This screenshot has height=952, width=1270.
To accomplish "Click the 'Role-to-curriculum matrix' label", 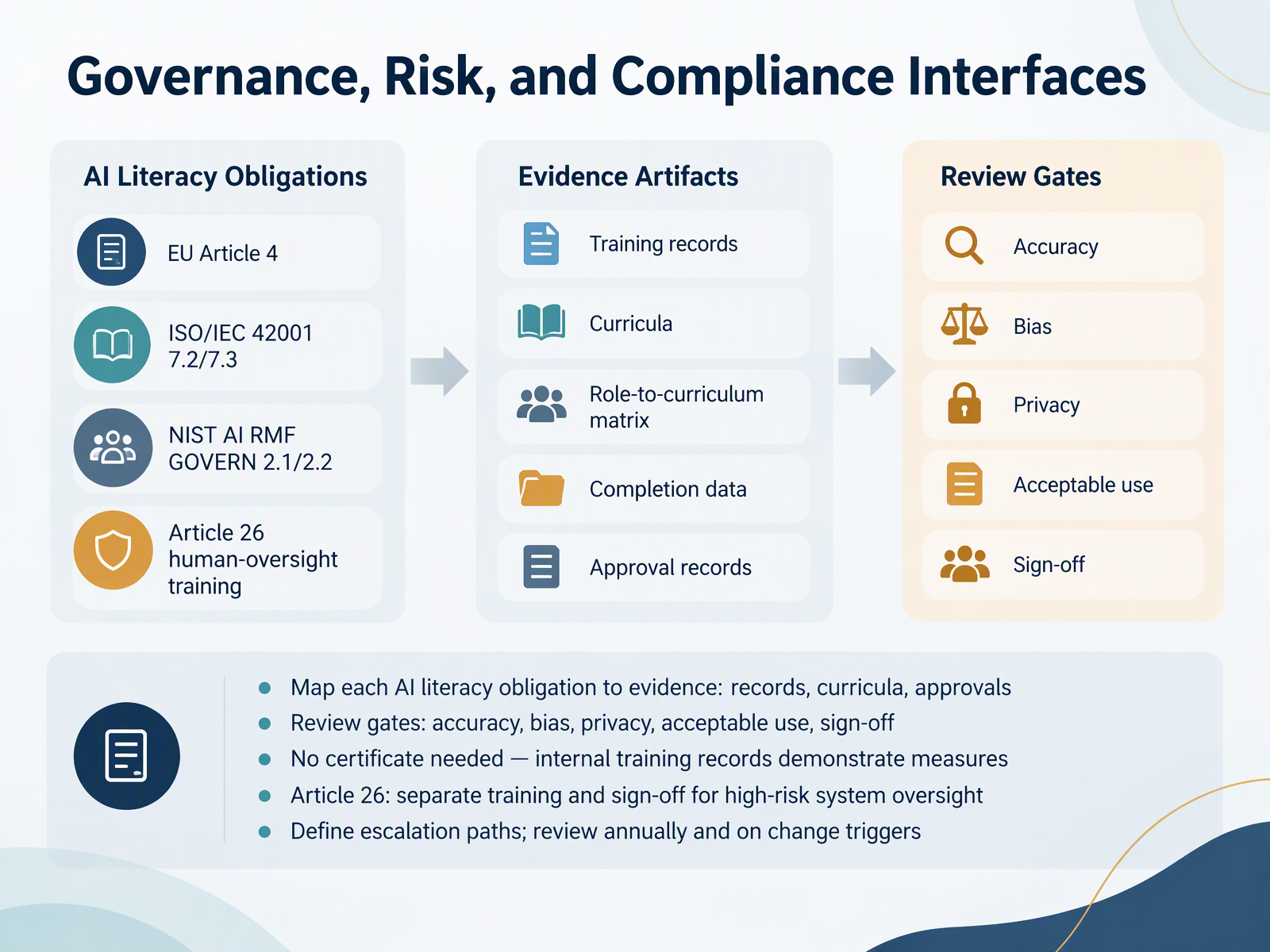I will [676, 407].
